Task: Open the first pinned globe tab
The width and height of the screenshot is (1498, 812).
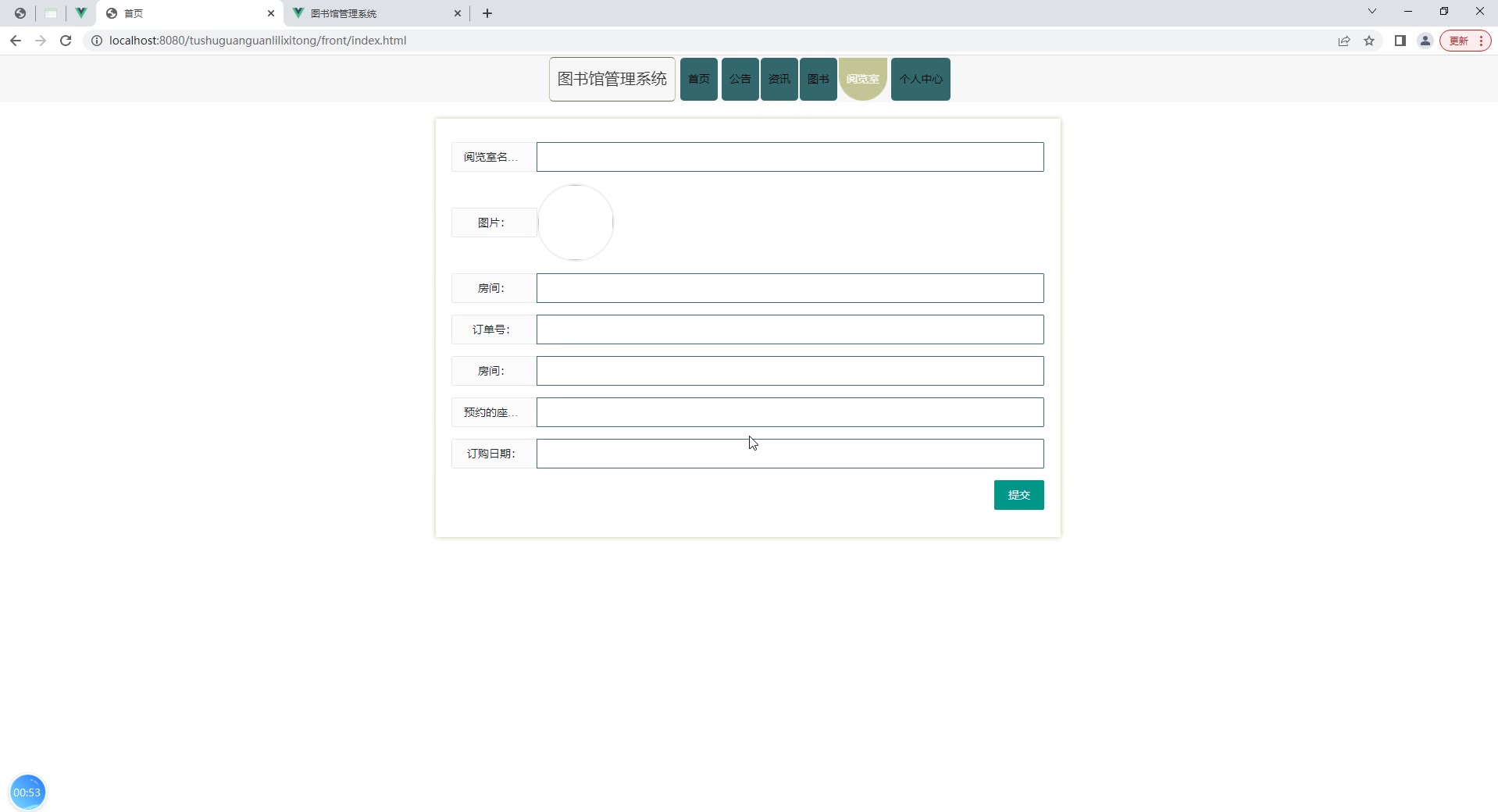Action: [x=20, y=13]
